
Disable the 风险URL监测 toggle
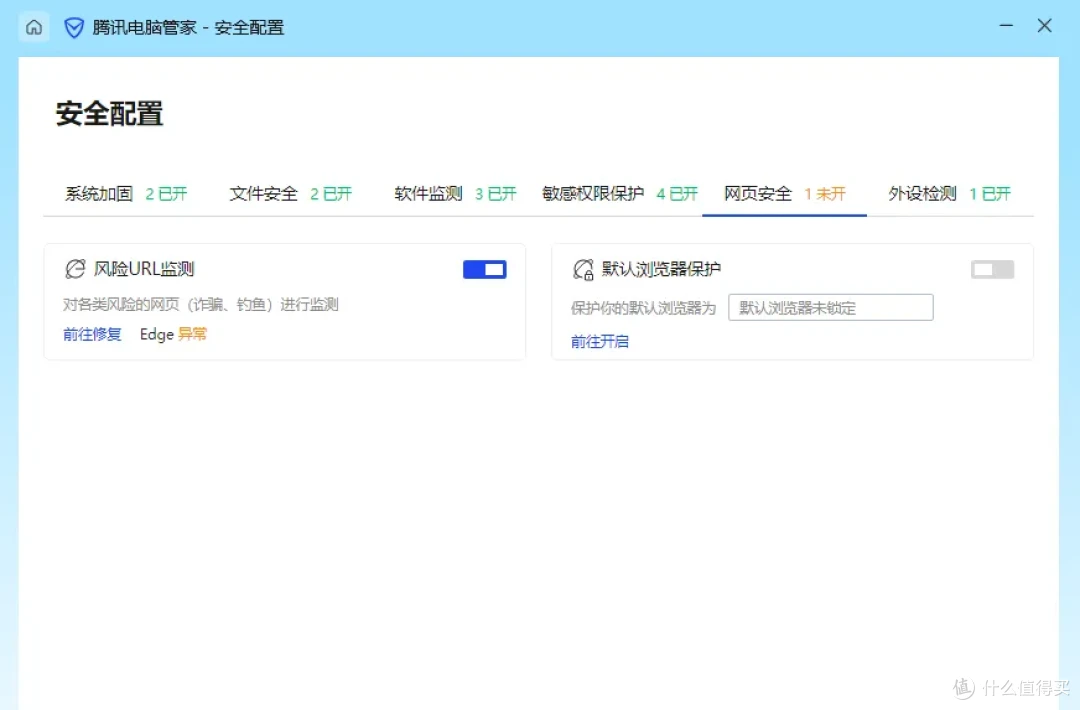(x=484, y=269)
